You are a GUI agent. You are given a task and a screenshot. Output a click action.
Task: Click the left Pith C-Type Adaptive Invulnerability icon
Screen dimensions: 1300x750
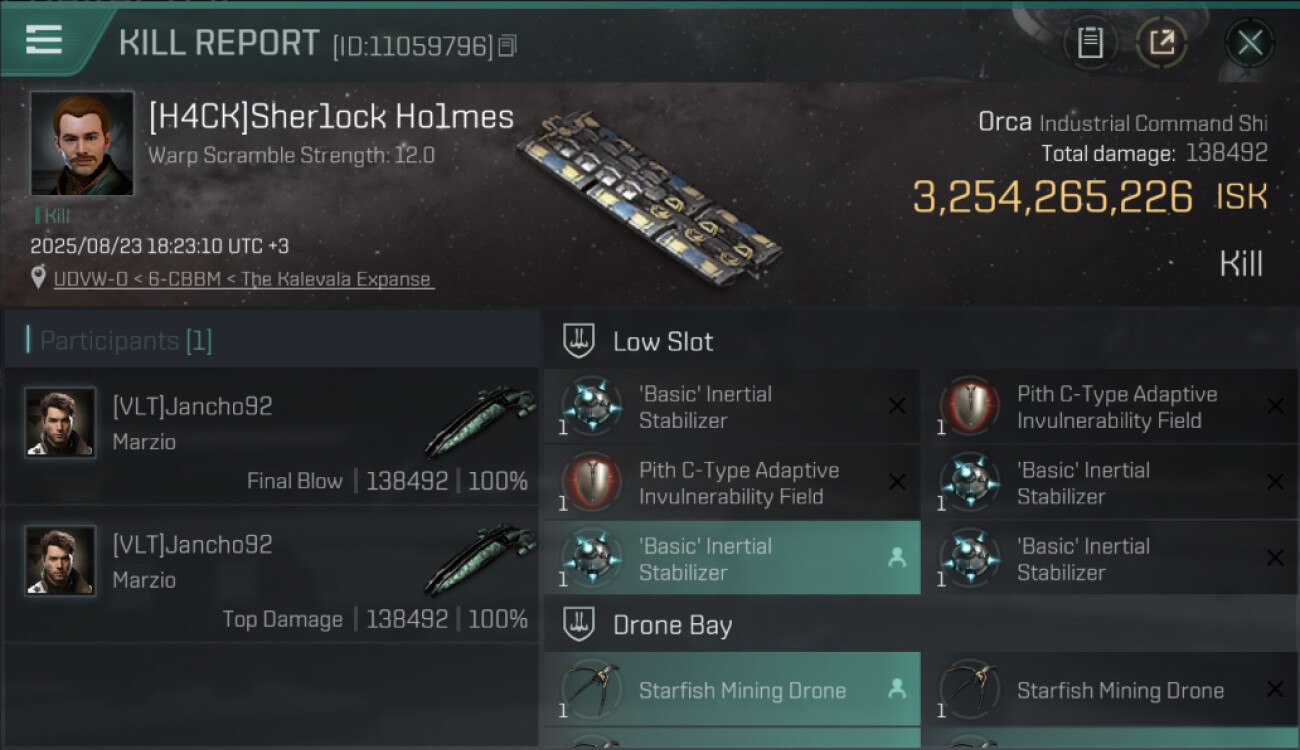(592, 483)
